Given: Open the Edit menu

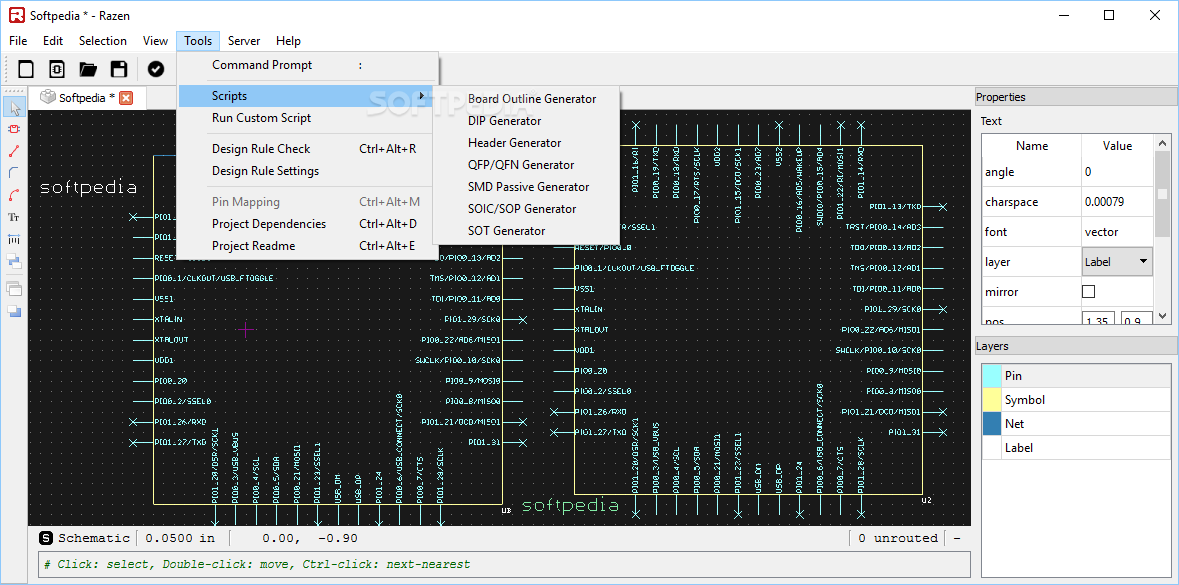Looking at the screenshot, I should click(53, 41).
